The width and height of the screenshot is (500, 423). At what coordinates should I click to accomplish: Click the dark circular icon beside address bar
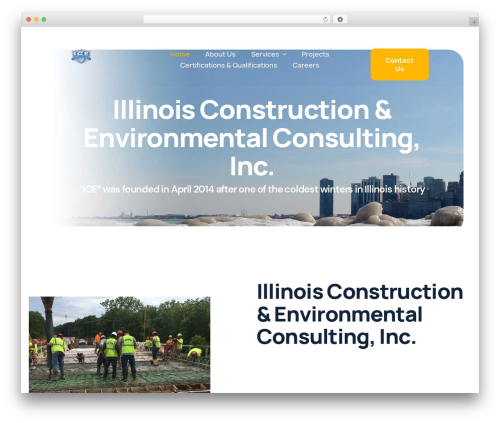coord(340,19)
